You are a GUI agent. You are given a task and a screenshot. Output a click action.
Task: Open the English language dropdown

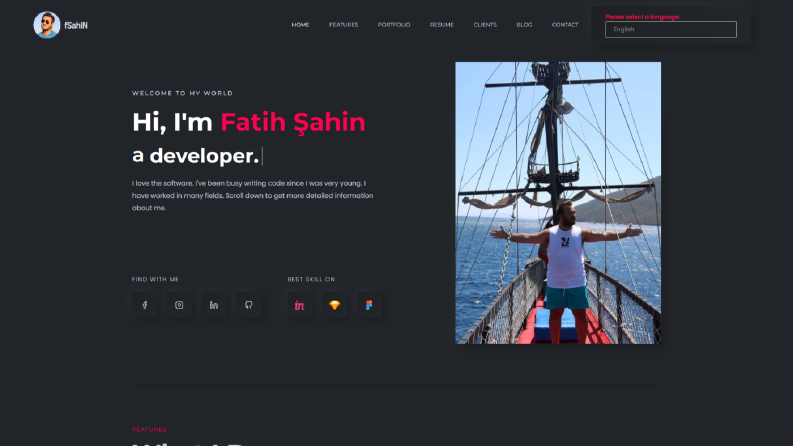coord(671,29)
